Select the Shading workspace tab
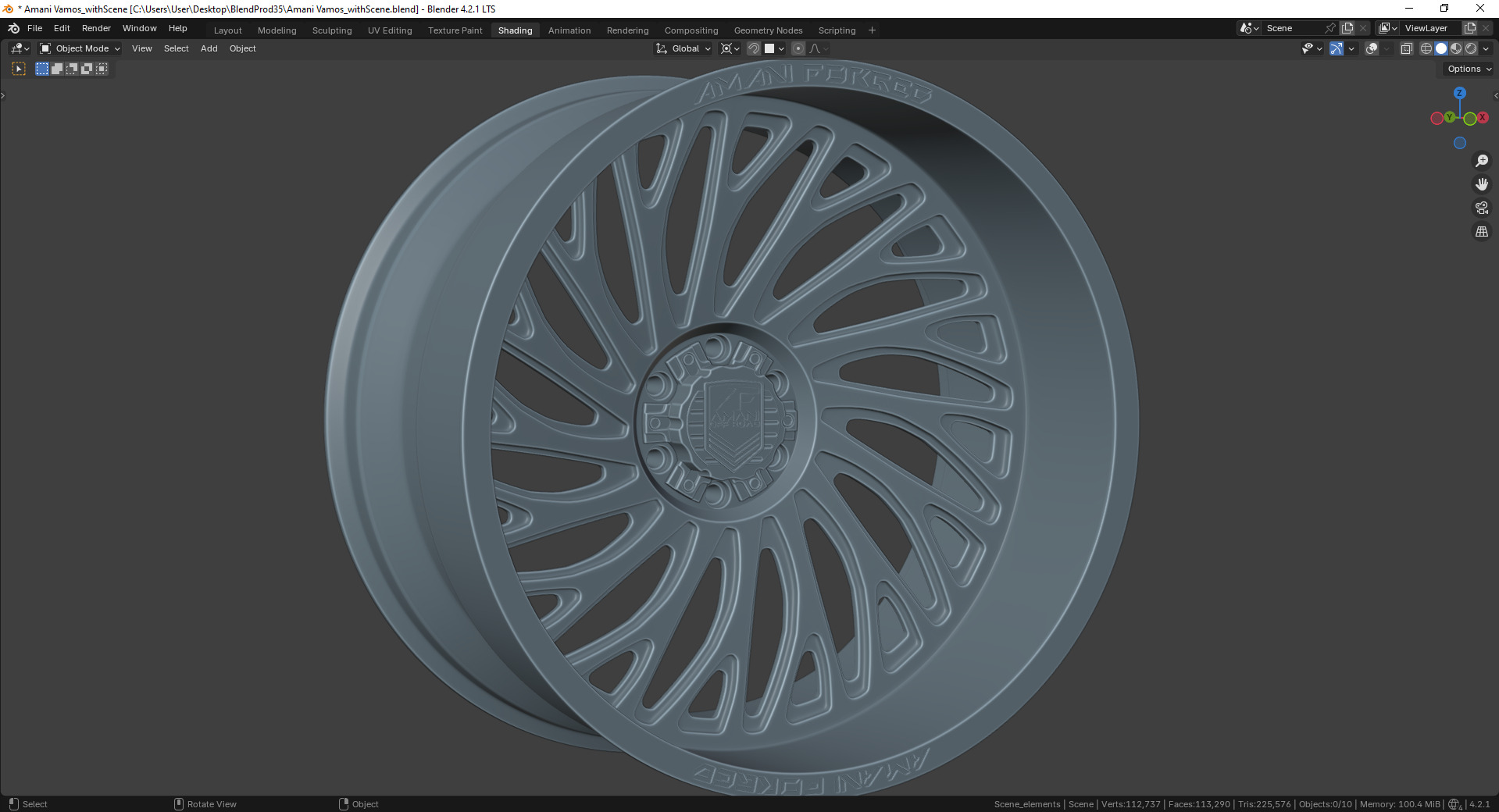The height and width of the screenshot is (812, 1499). coord(516,30)
